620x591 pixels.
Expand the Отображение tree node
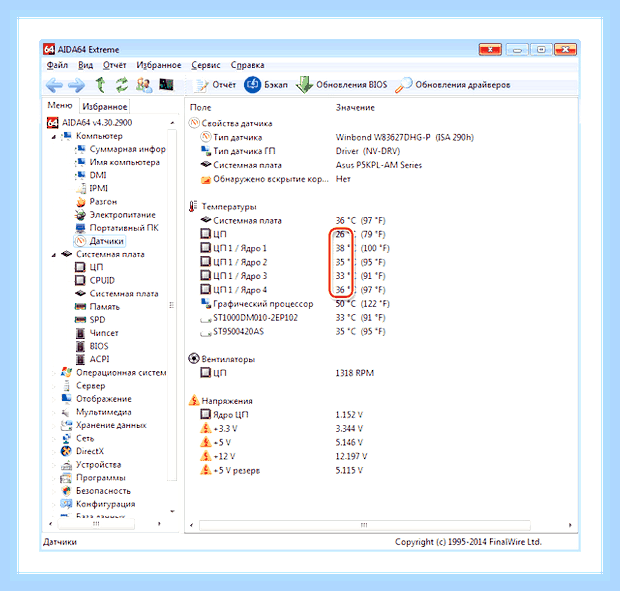point(54,399)
